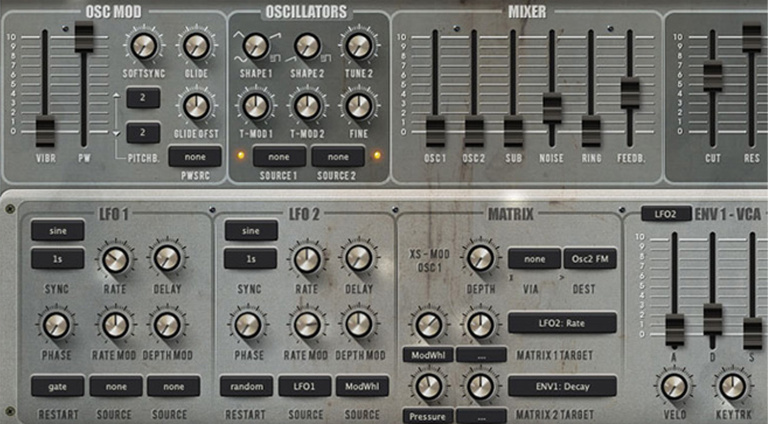Image resolution: width=768 pixels, height=424 pixels.
Task: Toggle the LFO2 button next to ENV1 - VCA
Action: point(665,213)
